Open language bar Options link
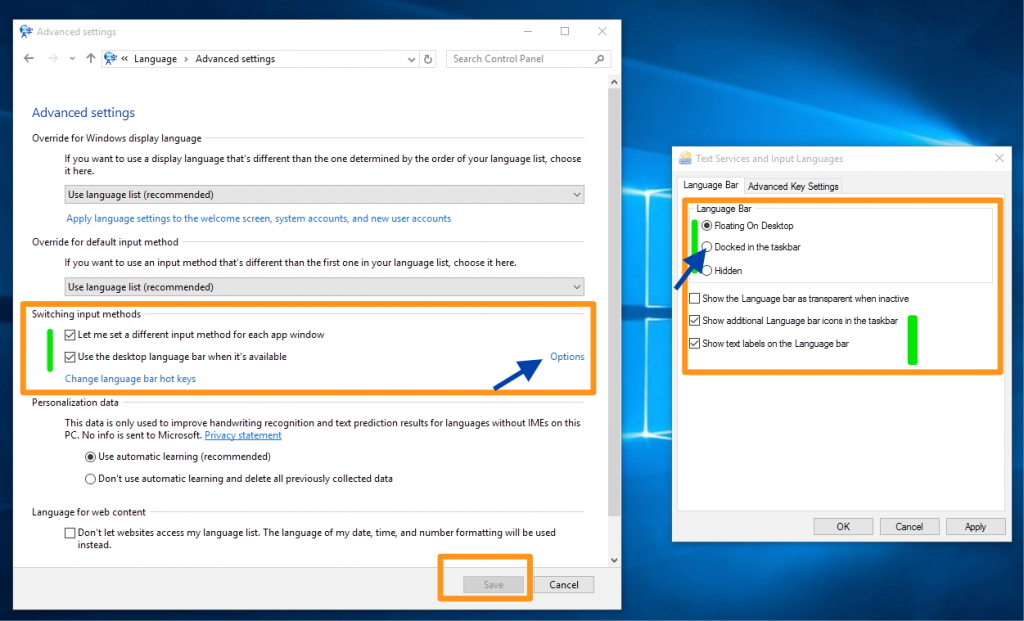The image size is (1024, 621). click(567, 357)
